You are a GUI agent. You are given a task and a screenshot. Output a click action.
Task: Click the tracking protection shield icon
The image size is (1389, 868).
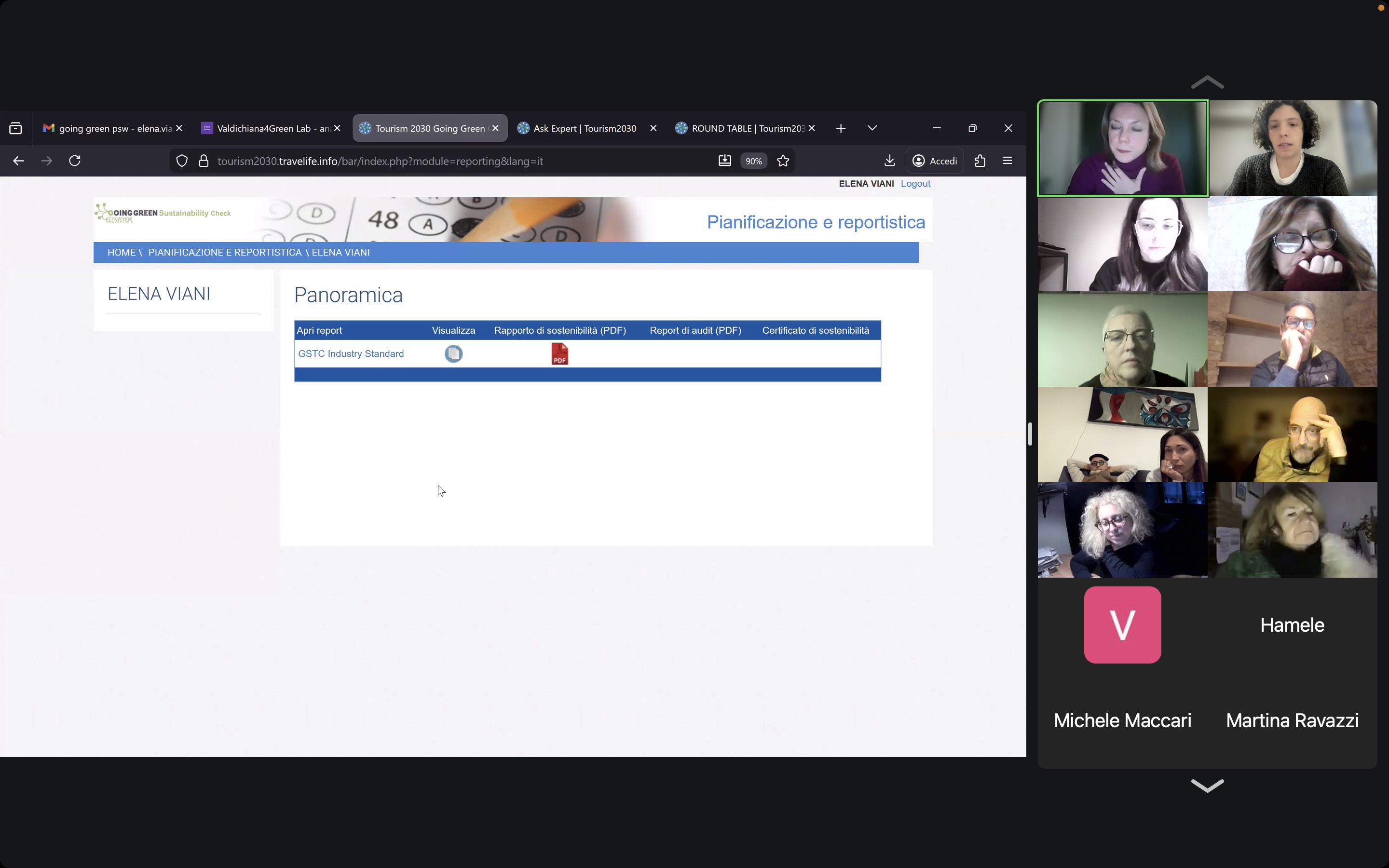(x=182, y=161)
